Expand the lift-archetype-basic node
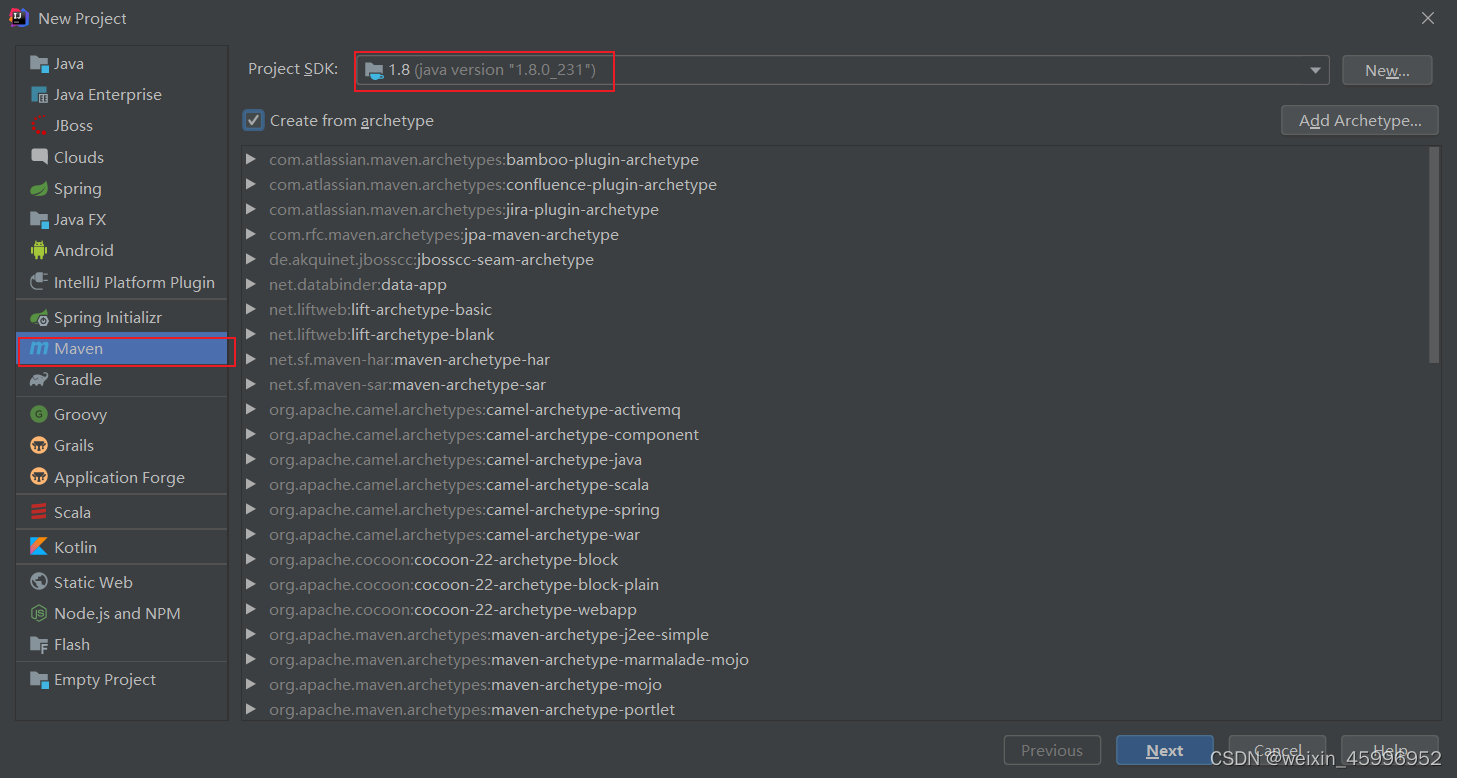The height and width of the screenshot is (778, 1457). pos(250,309)
